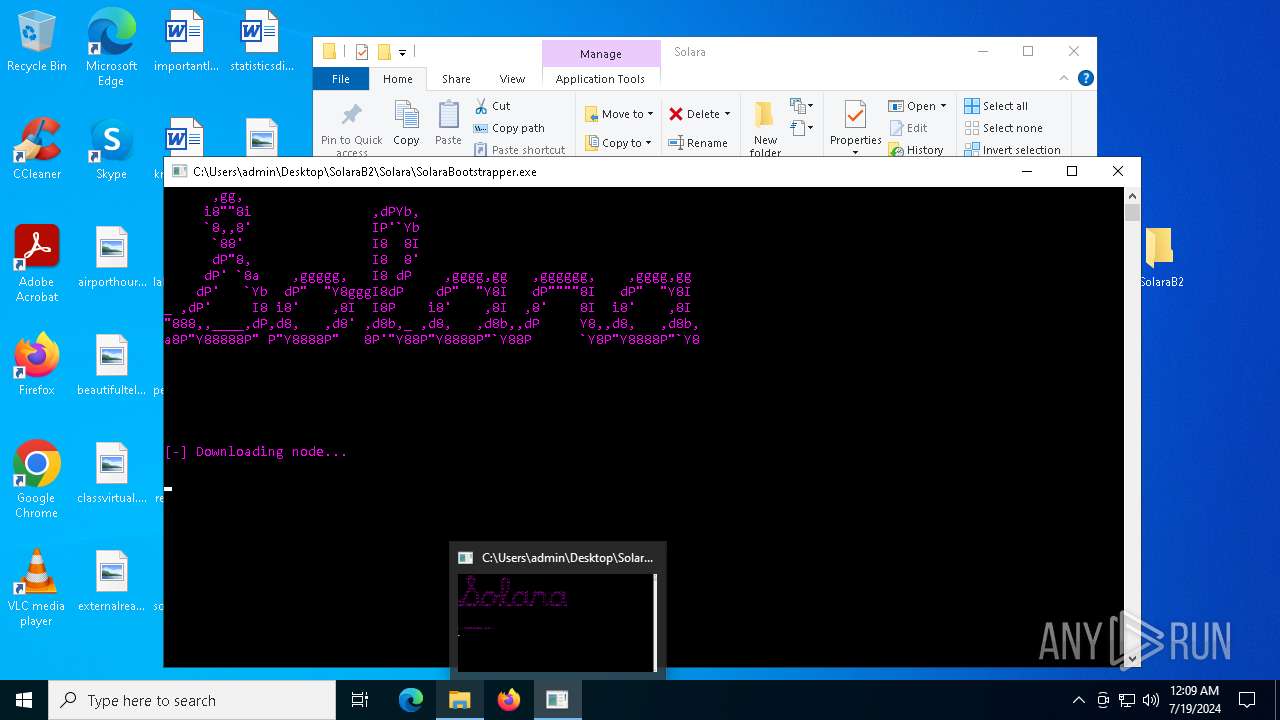The width and height of the screenshot is (1280, 720).
Task: Collapse the Explorer ribbon chevron
Action: 1064,78
